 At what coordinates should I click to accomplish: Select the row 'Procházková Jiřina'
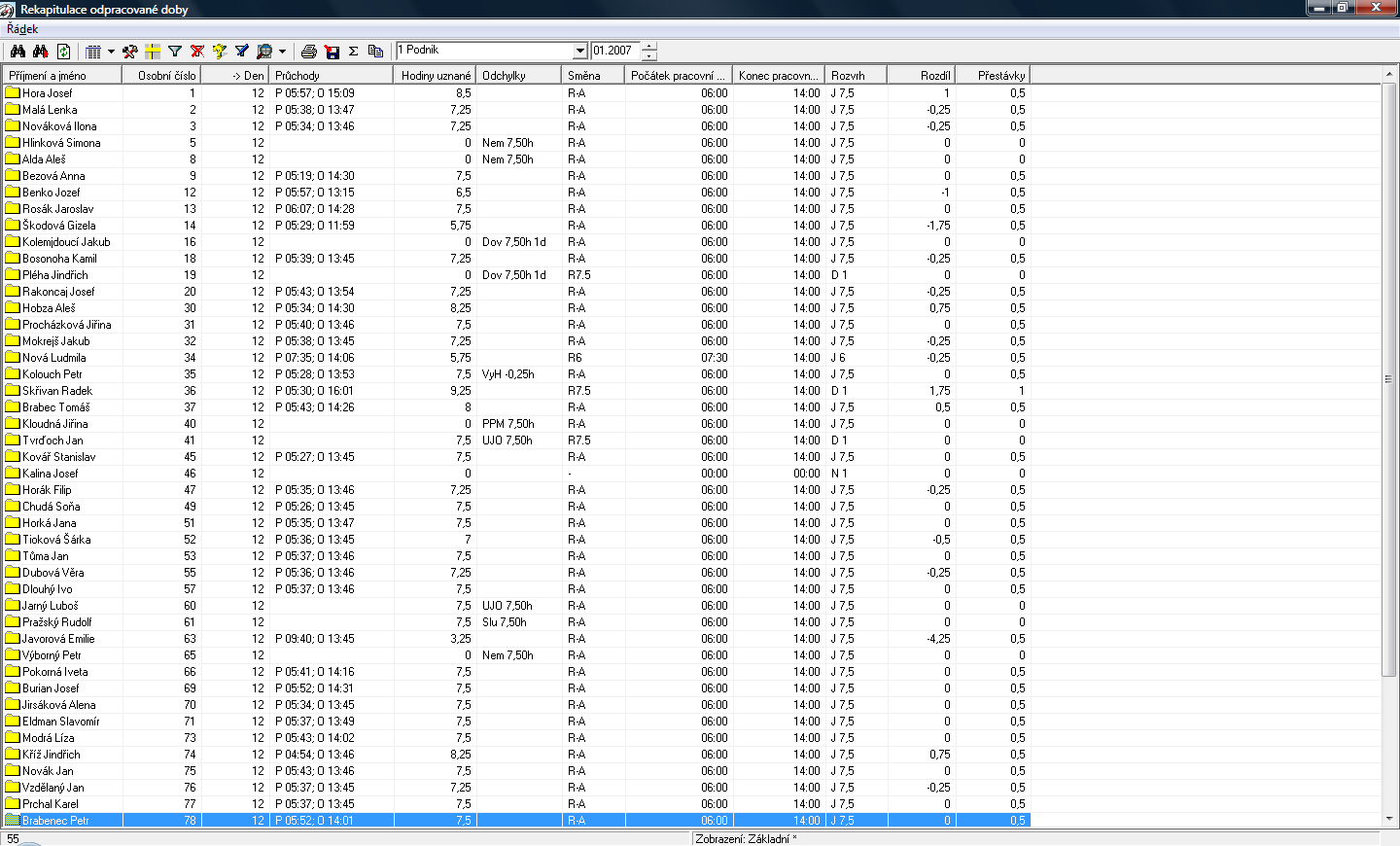(x=515, y=325)
